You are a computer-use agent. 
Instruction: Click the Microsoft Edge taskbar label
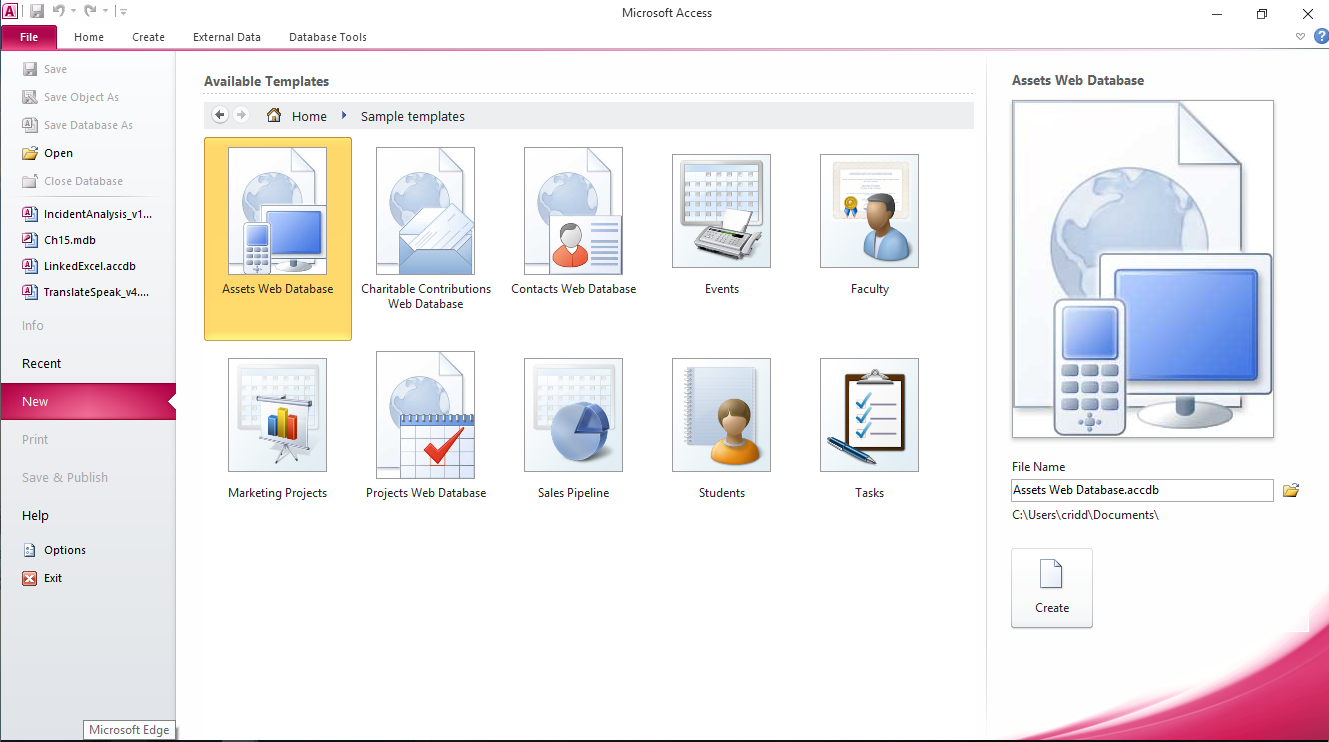coord(129,730)
